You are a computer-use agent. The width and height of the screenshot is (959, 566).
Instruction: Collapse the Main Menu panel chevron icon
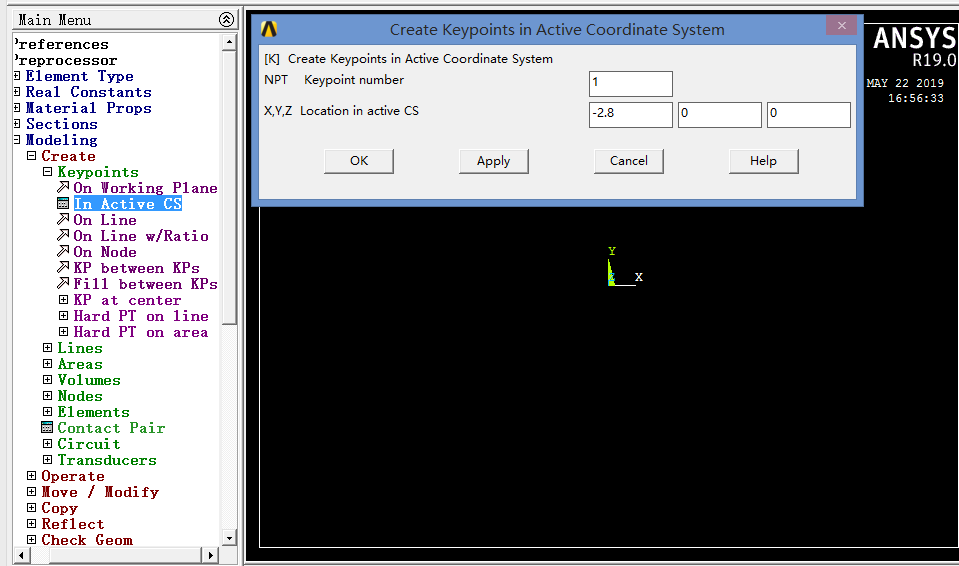[226, 20]
